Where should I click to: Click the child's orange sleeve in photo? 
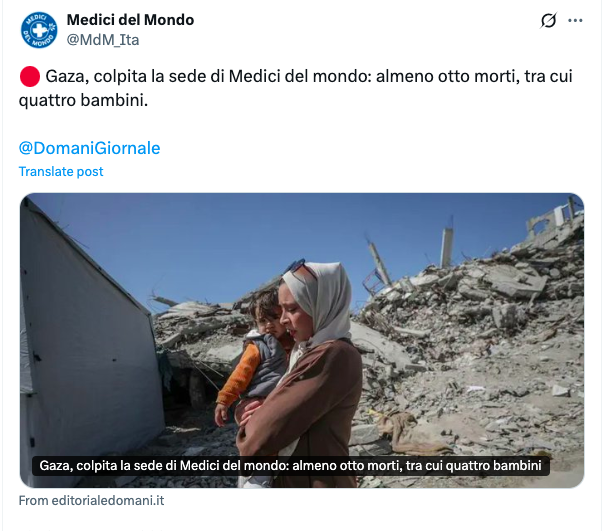[238, 374]
